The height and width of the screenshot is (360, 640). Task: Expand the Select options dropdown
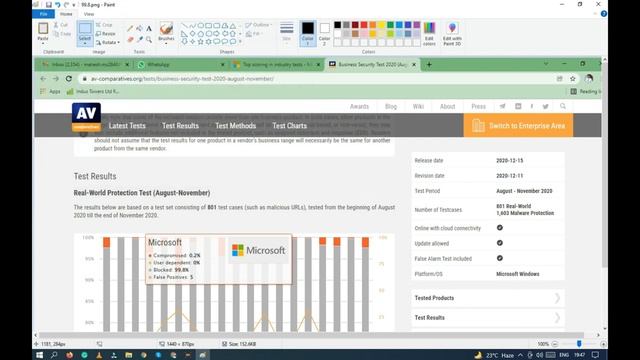[85, 42]
